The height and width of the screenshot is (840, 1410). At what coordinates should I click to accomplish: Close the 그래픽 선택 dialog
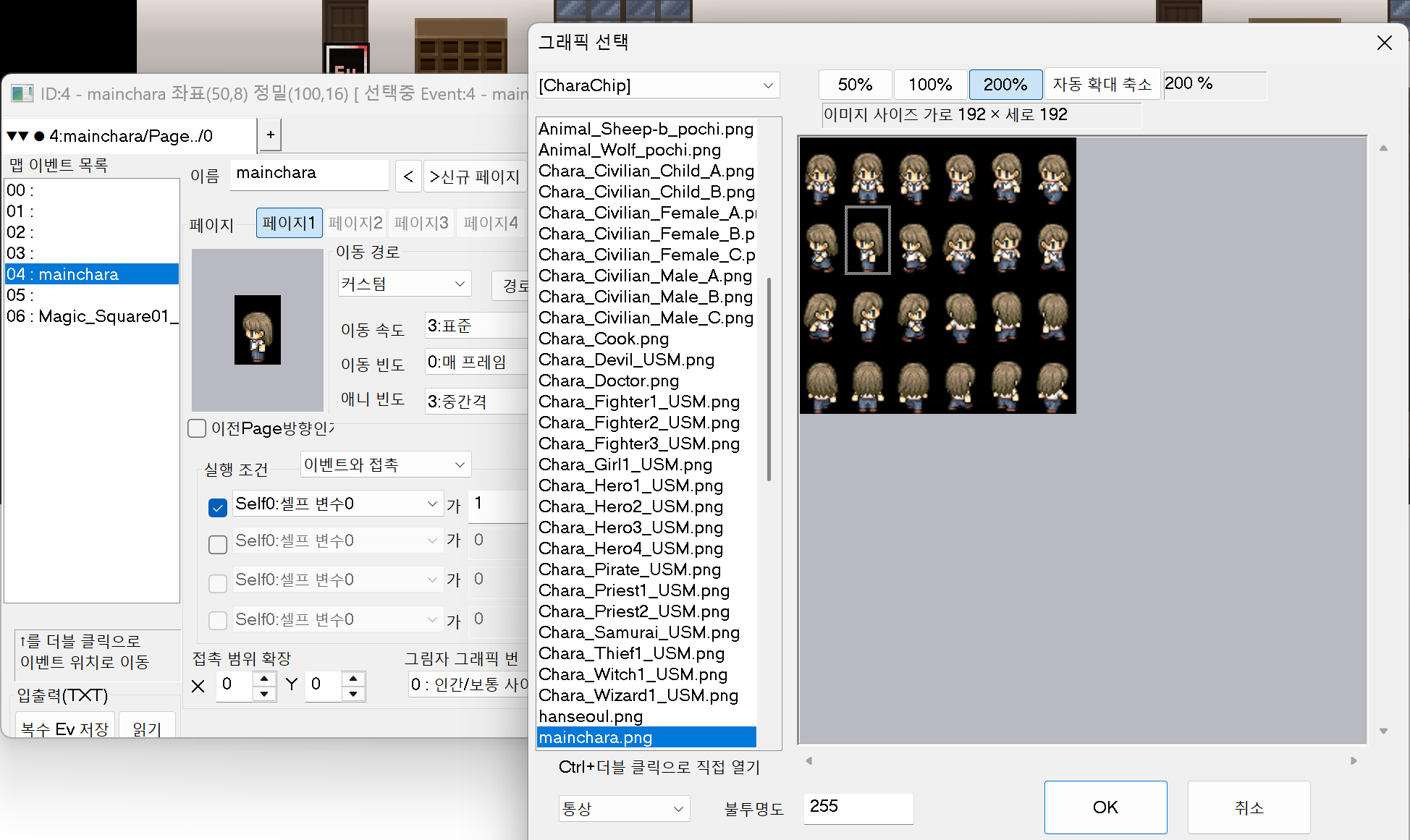[1384, 43]
